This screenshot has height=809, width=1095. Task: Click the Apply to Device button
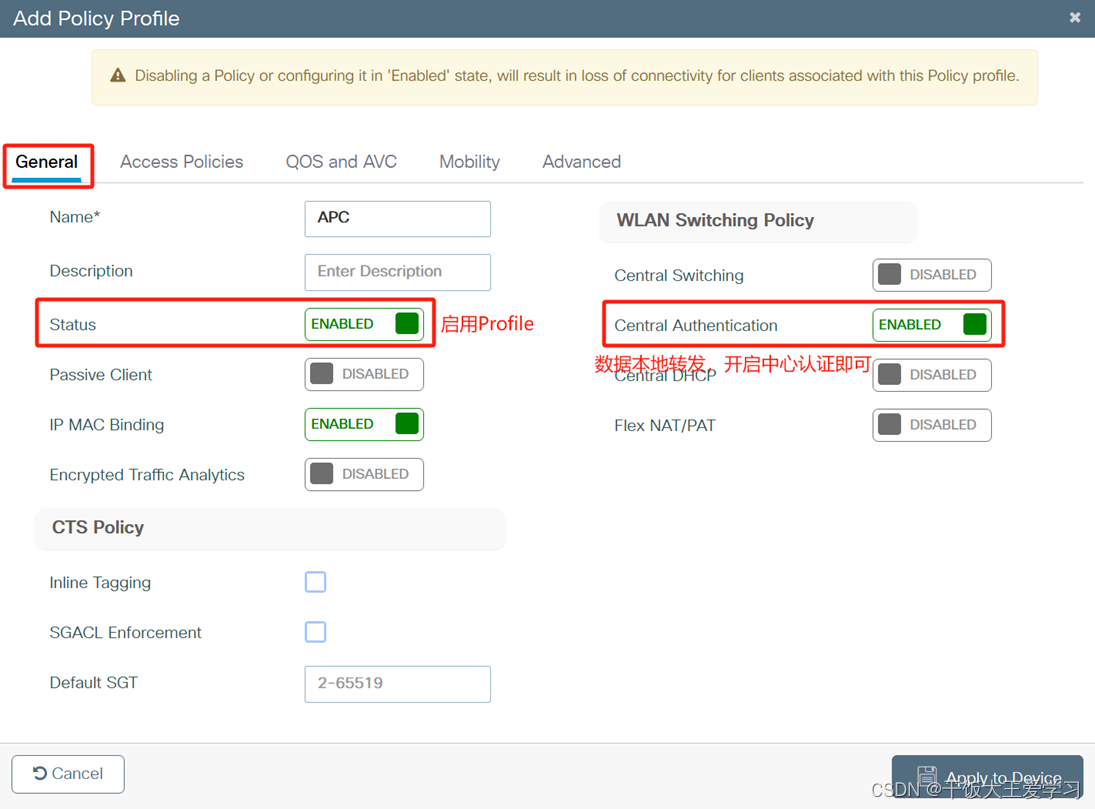tap(990, 775)
